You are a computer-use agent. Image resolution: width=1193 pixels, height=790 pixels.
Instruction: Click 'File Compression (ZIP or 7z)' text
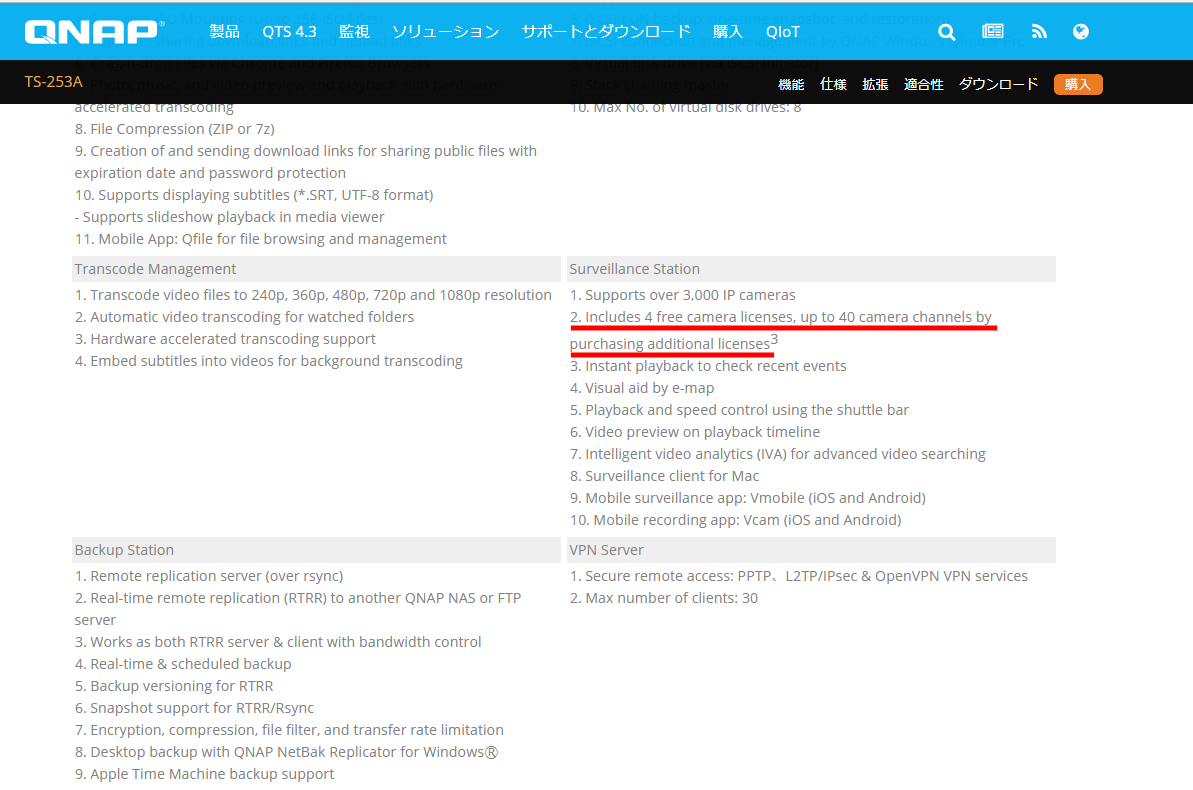(174, 129)
